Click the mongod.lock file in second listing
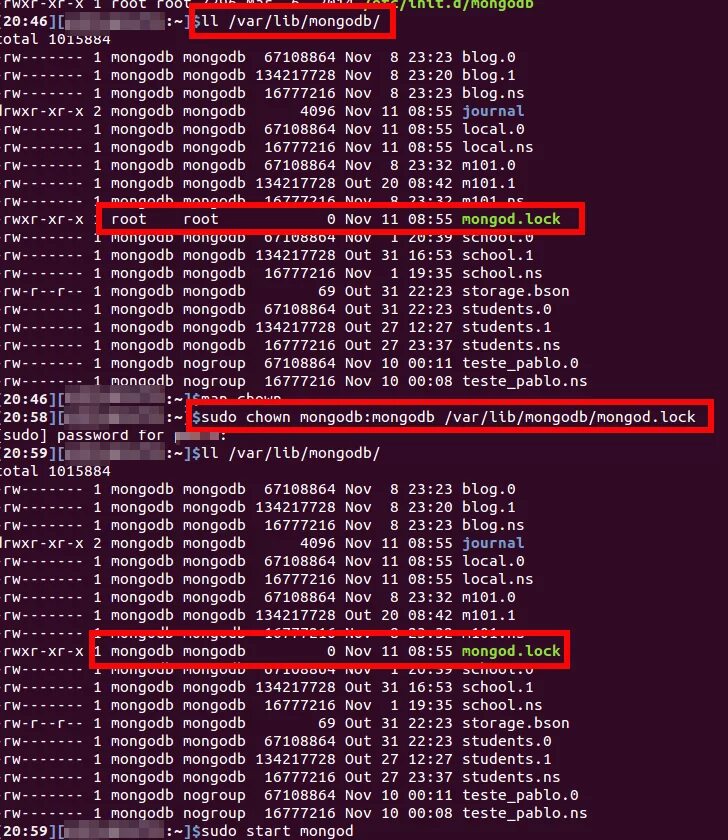 (x=511, y=651)
